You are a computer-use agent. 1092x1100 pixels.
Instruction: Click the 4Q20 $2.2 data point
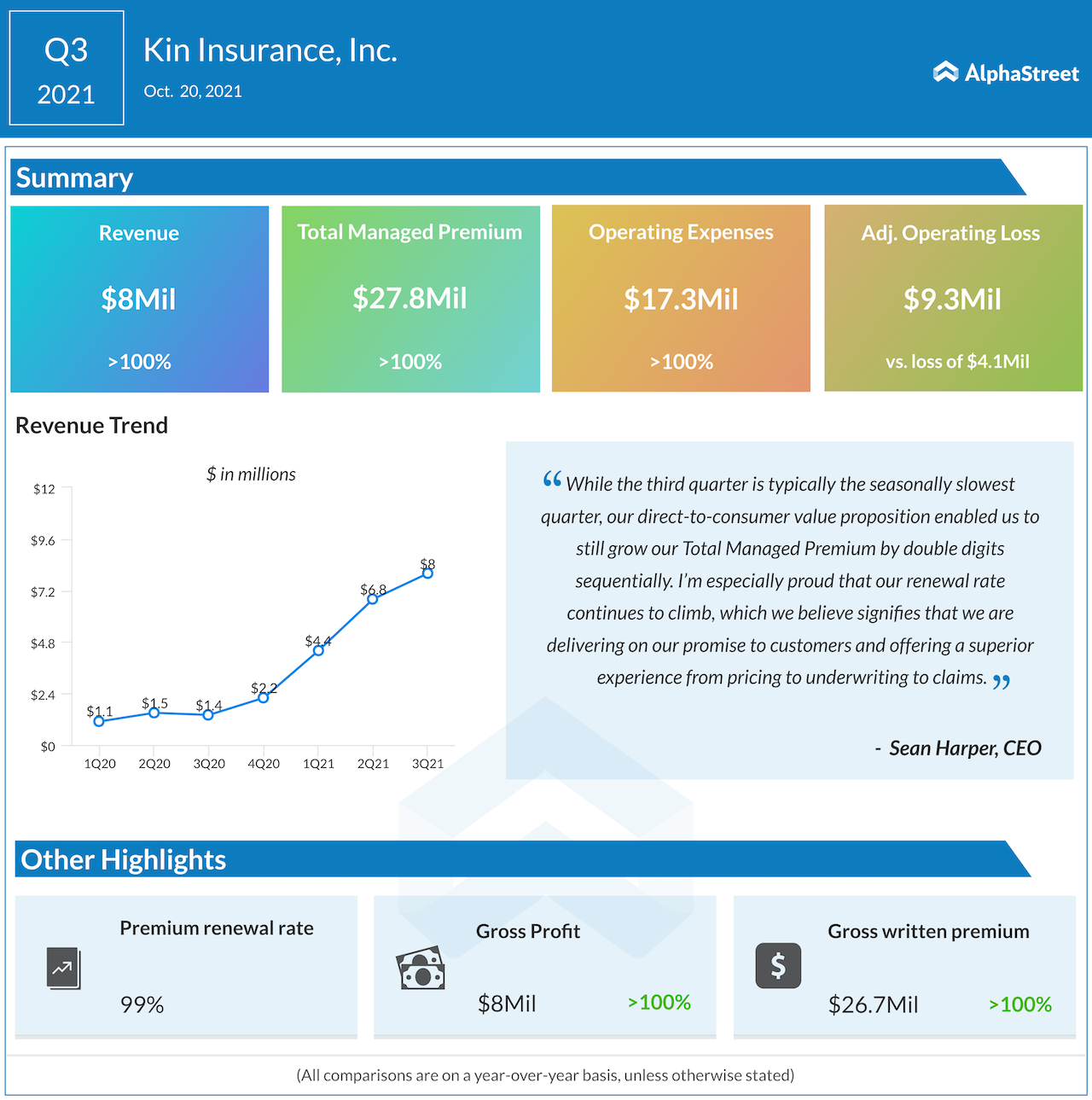pyautogui.click(x=264, y=697)
